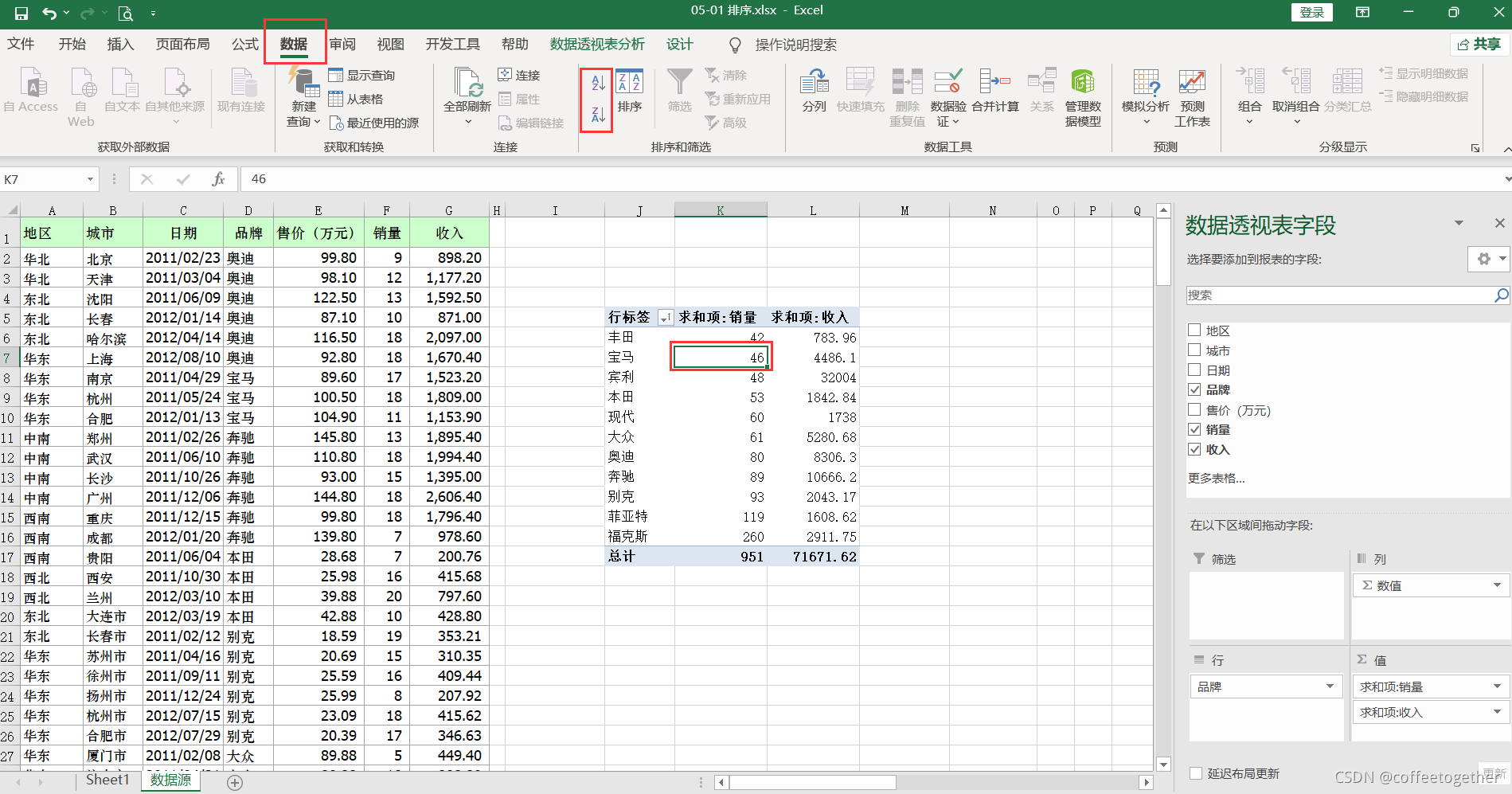Open the 文件 tab

[x=21, y=45]
